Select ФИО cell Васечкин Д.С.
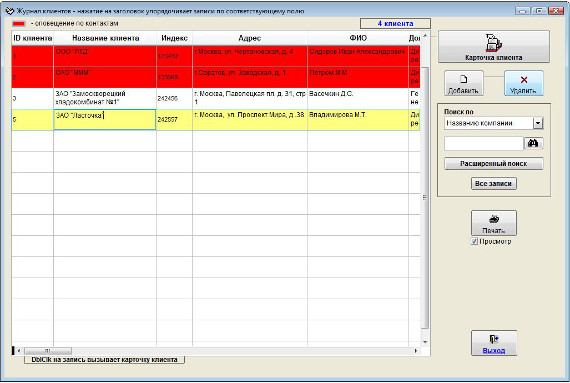Image resolution: width=570 pixels, height=383 pixels. click(x=358, y=98)
